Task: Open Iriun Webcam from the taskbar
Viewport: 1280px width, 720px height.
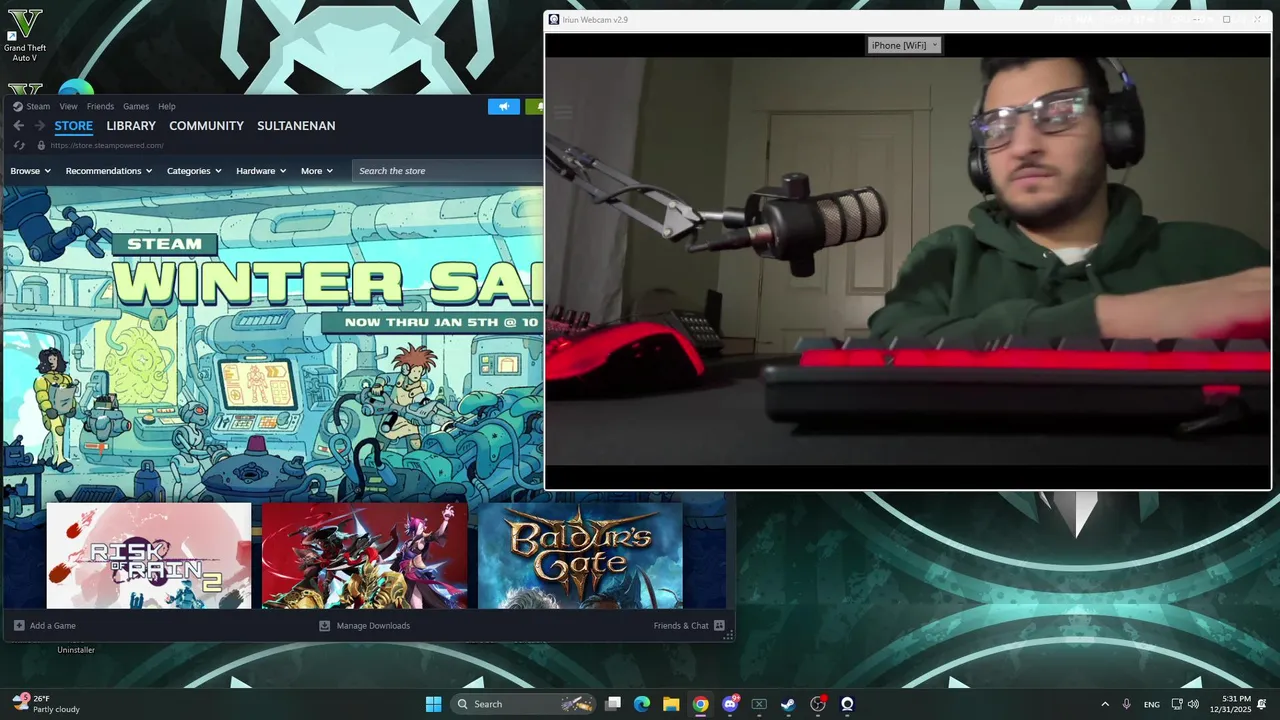Action: coord(847,704)
